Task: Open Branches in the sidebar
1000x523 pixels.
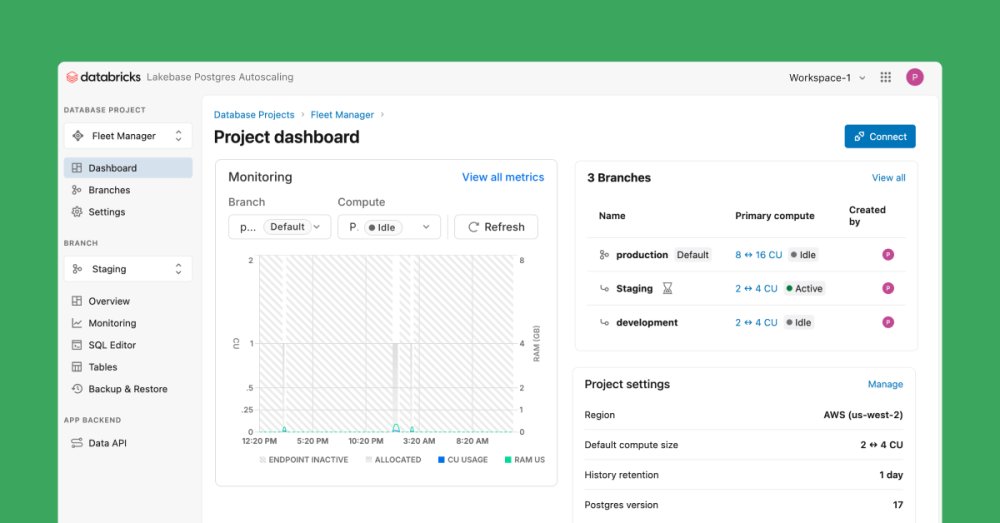Action: coord(128,190)
